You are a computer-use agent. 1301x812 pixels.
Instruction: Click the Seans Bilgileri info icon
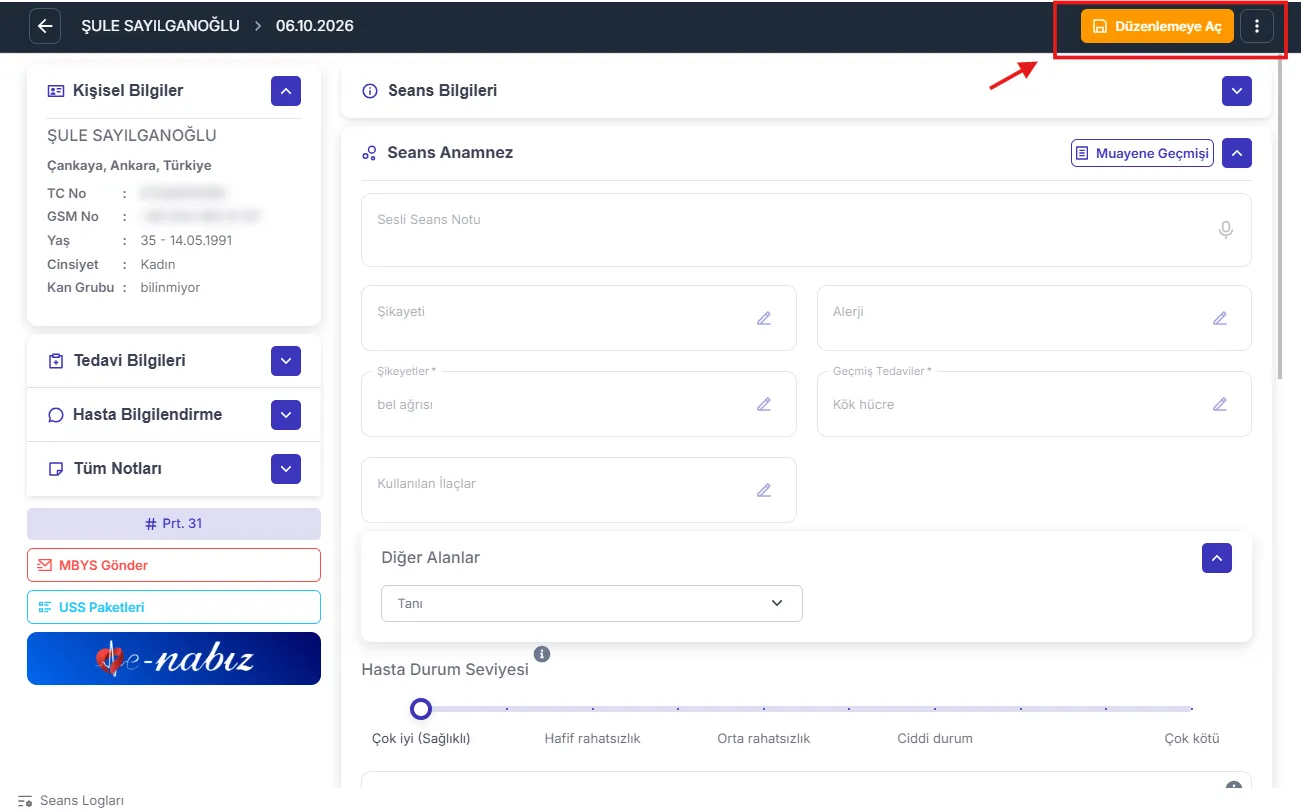click(x=369, y=91)
